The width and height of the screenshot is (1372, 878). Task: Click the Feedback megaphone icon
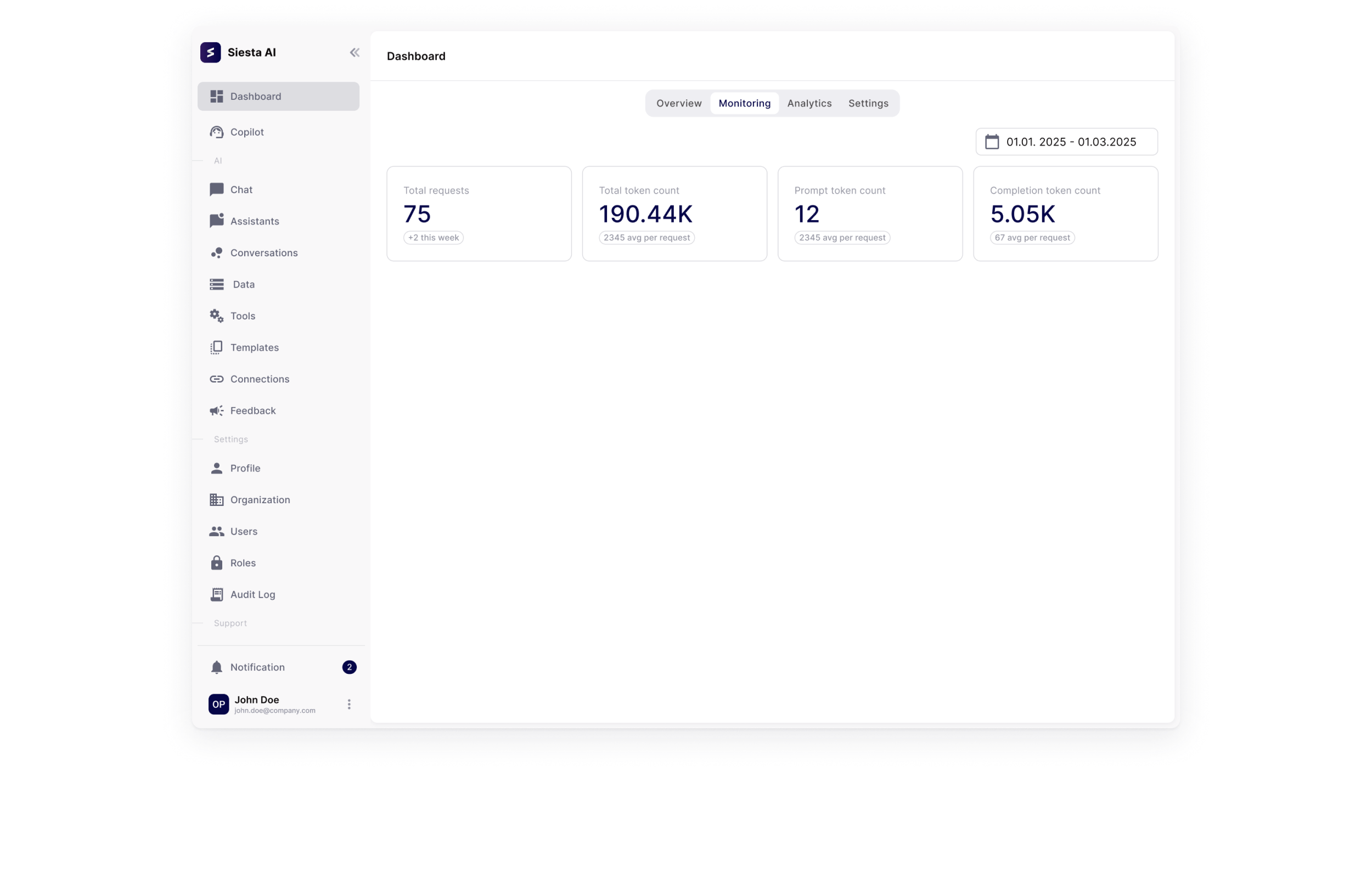click(217, 410)
